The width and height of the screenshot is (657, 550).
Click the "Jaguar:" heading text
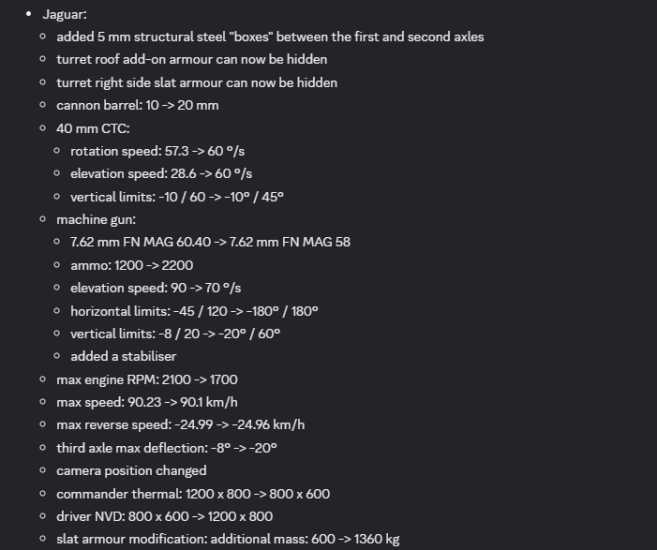coord(64,14)
